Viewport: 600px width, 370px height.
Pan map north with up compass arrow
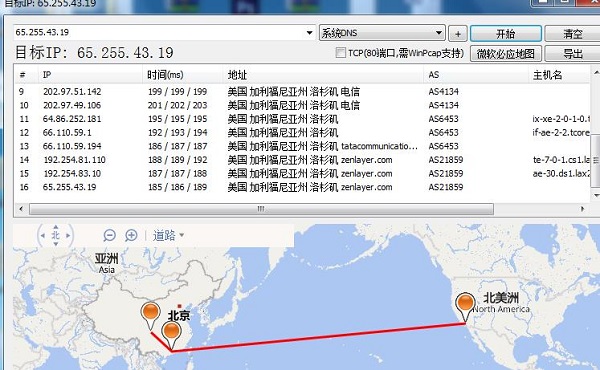click(55, 227)
